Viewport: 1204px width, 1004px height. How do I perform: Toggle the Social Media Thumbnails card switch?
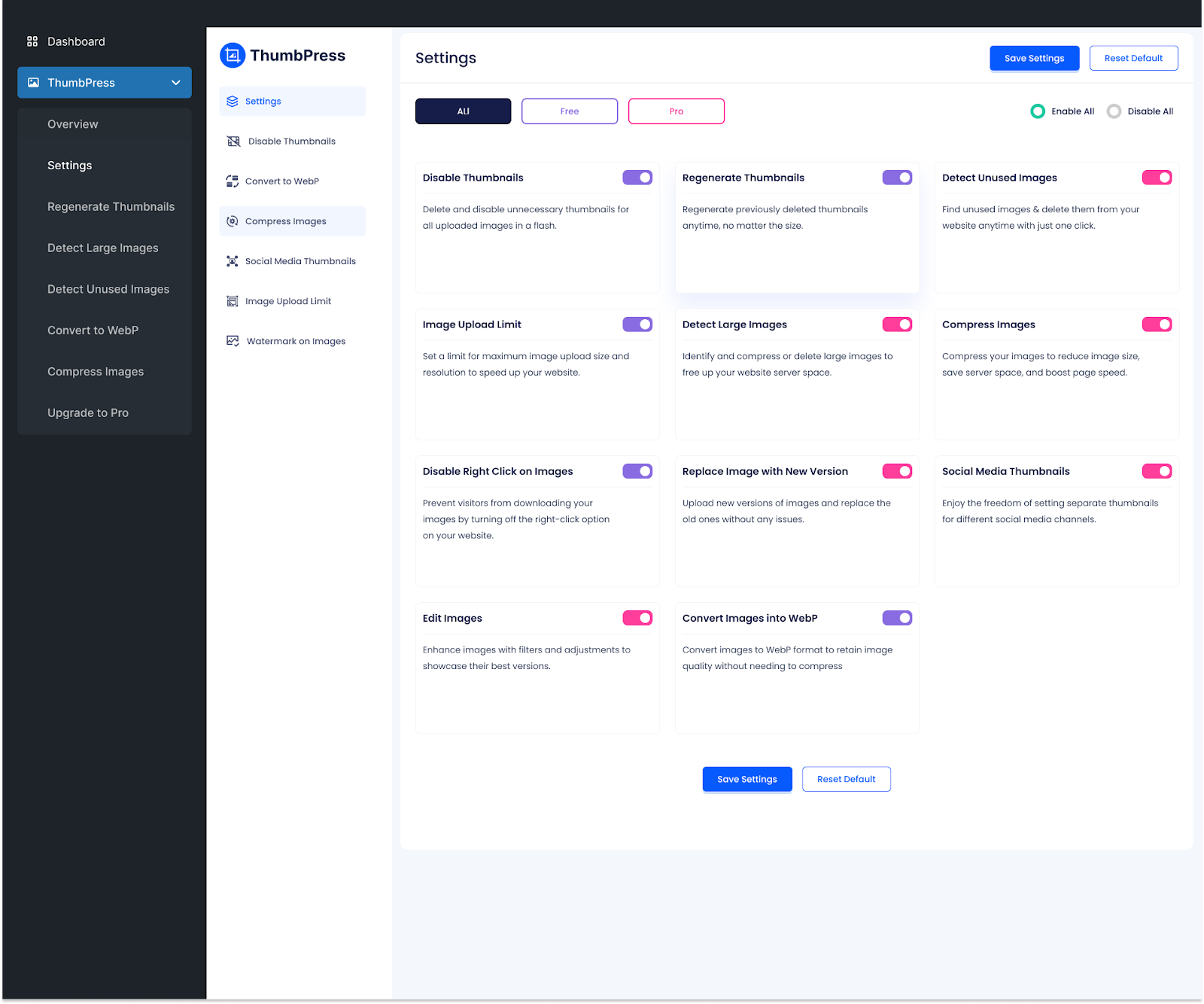click(x=1157, y=471)
